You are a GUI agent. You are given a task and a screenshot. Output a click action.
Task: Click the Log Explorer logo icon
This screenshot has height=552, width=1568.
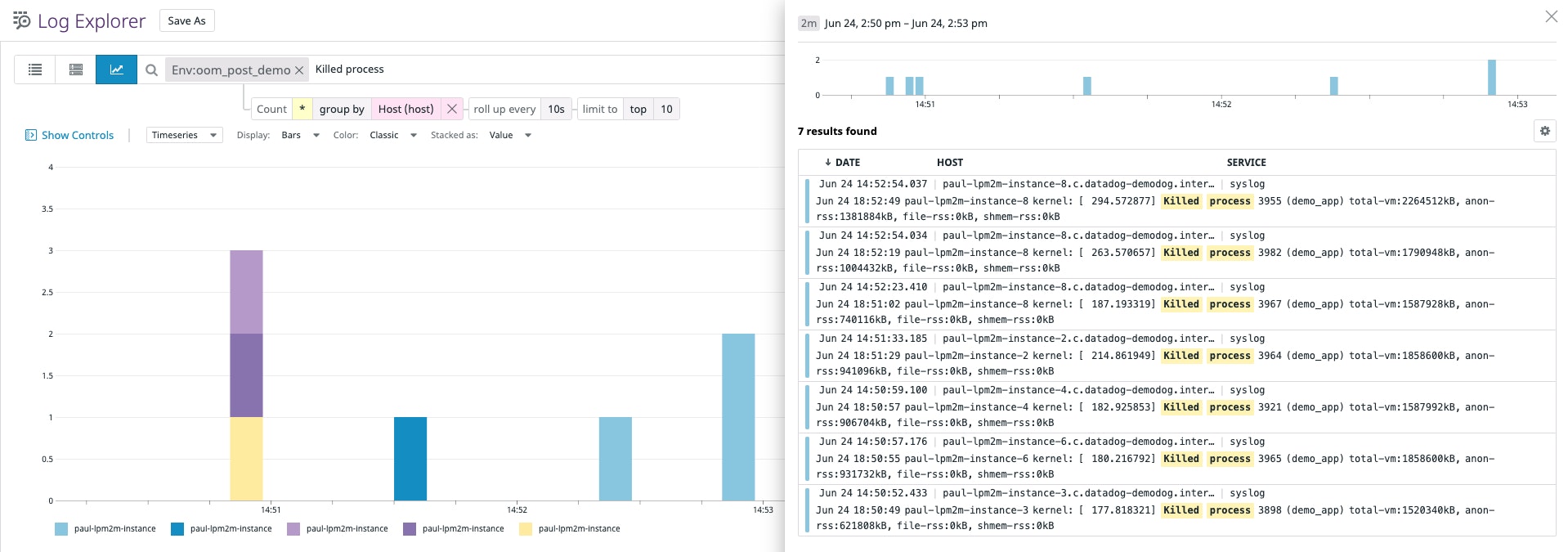[21, 20]
